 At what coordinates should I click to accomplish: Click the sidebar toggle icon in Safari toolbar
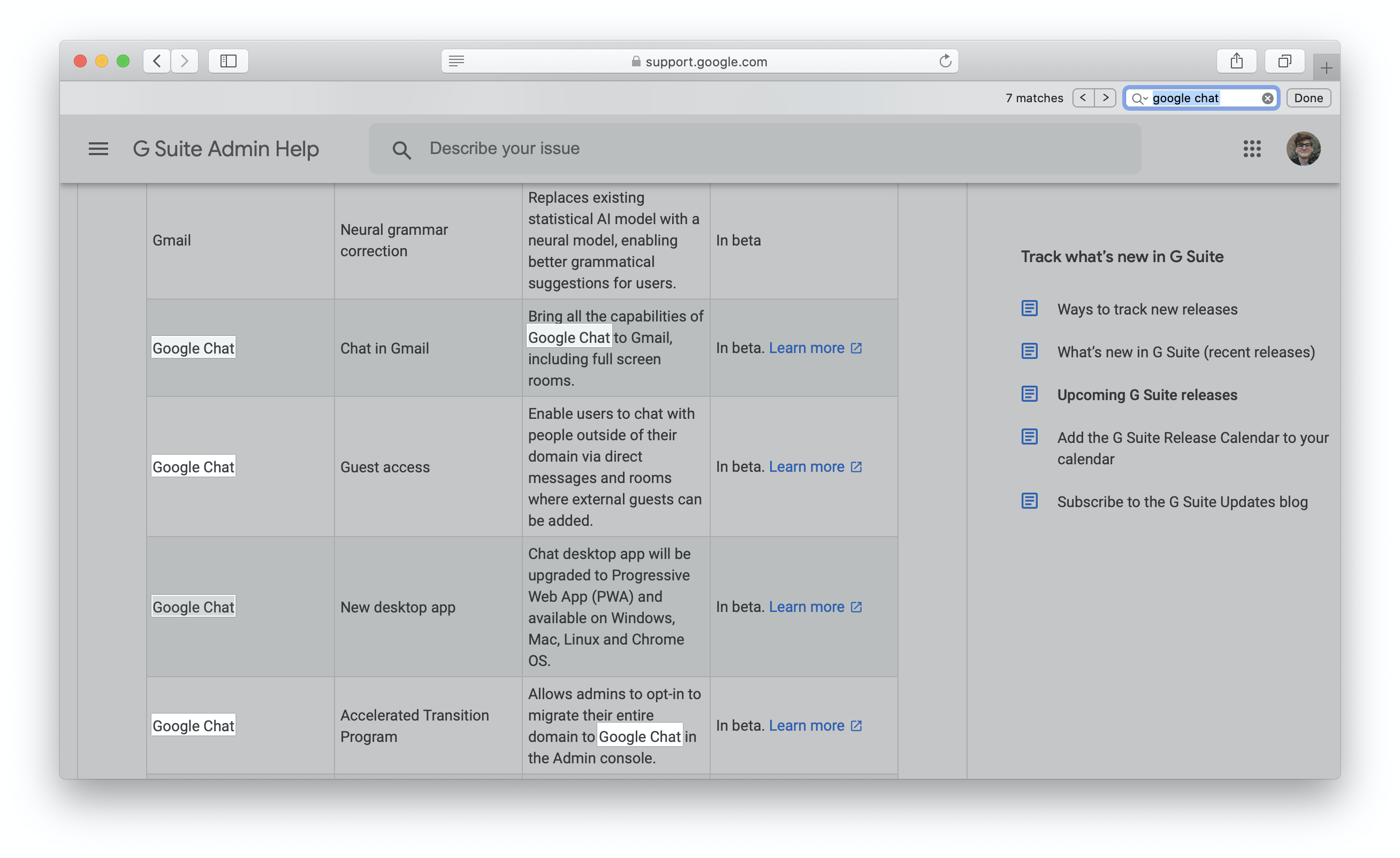(x=228, y=61)
